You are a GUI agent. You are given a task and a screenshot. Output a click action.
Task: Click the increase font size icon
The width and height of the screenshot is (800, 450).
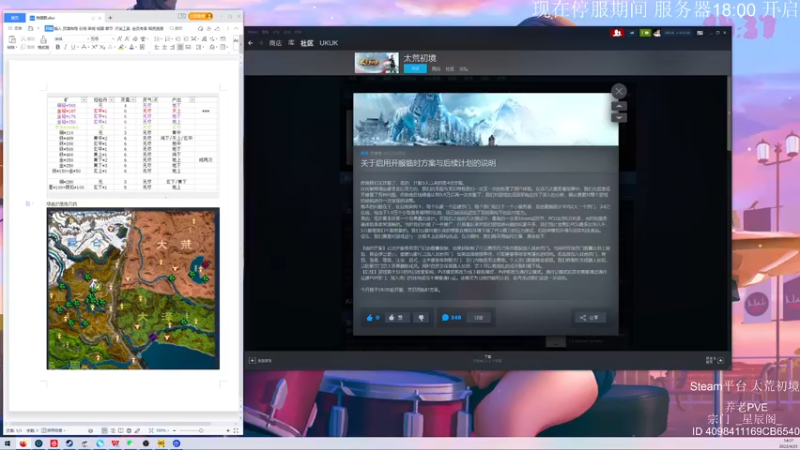point(119,39)
